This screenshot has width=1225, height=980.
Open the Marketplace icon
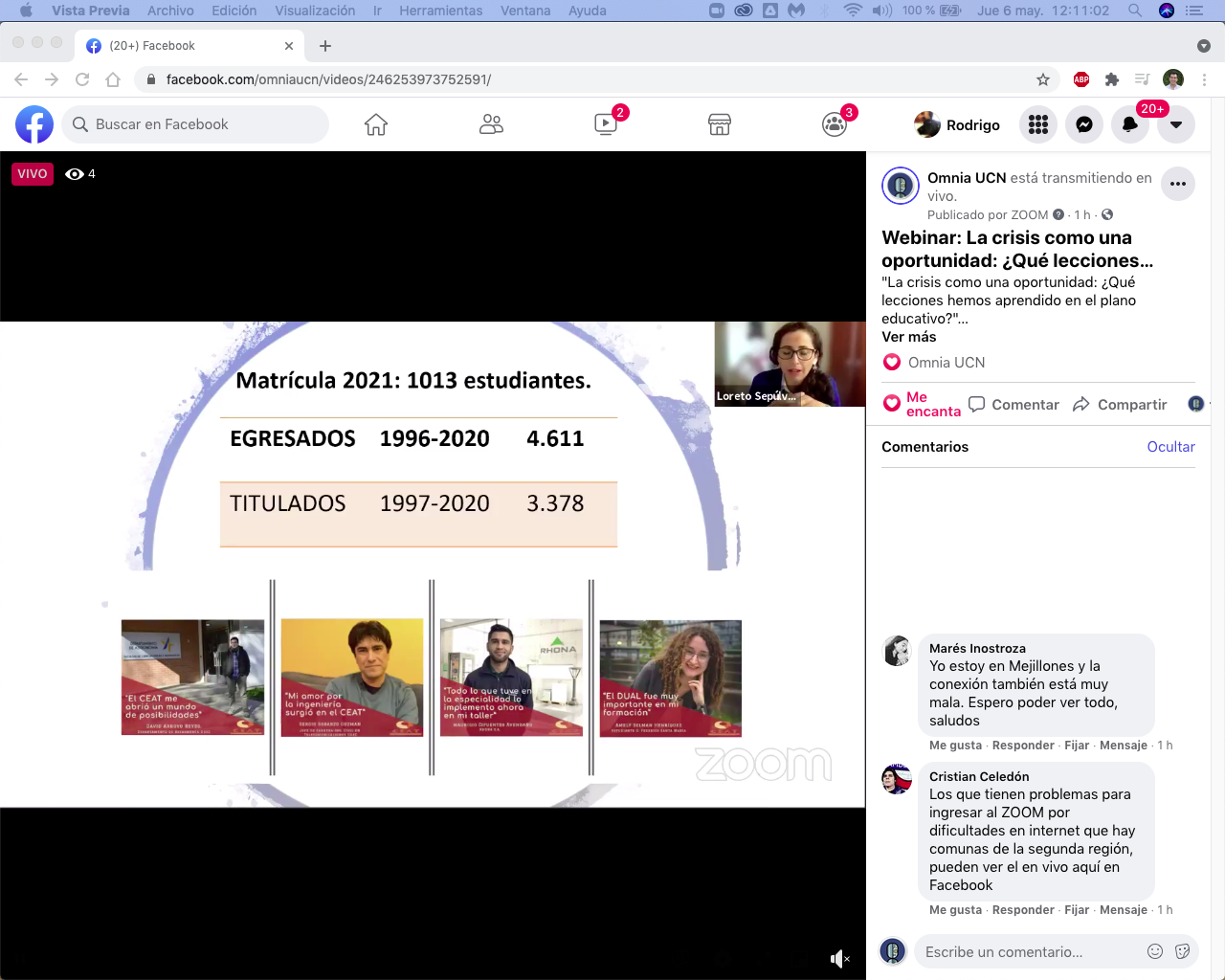(720, 124)
